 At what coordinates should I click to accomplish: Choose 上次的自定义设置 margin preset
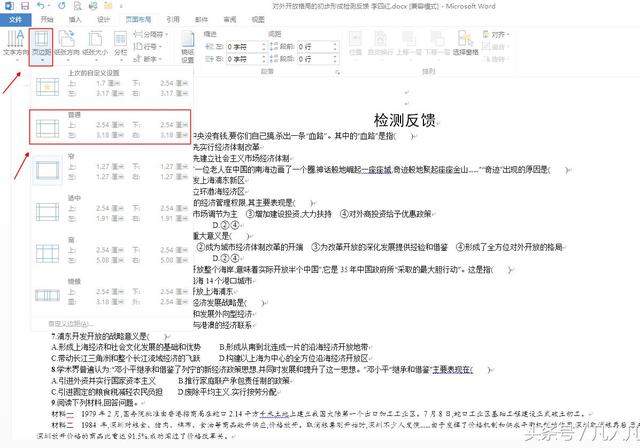tap(111, 84)
